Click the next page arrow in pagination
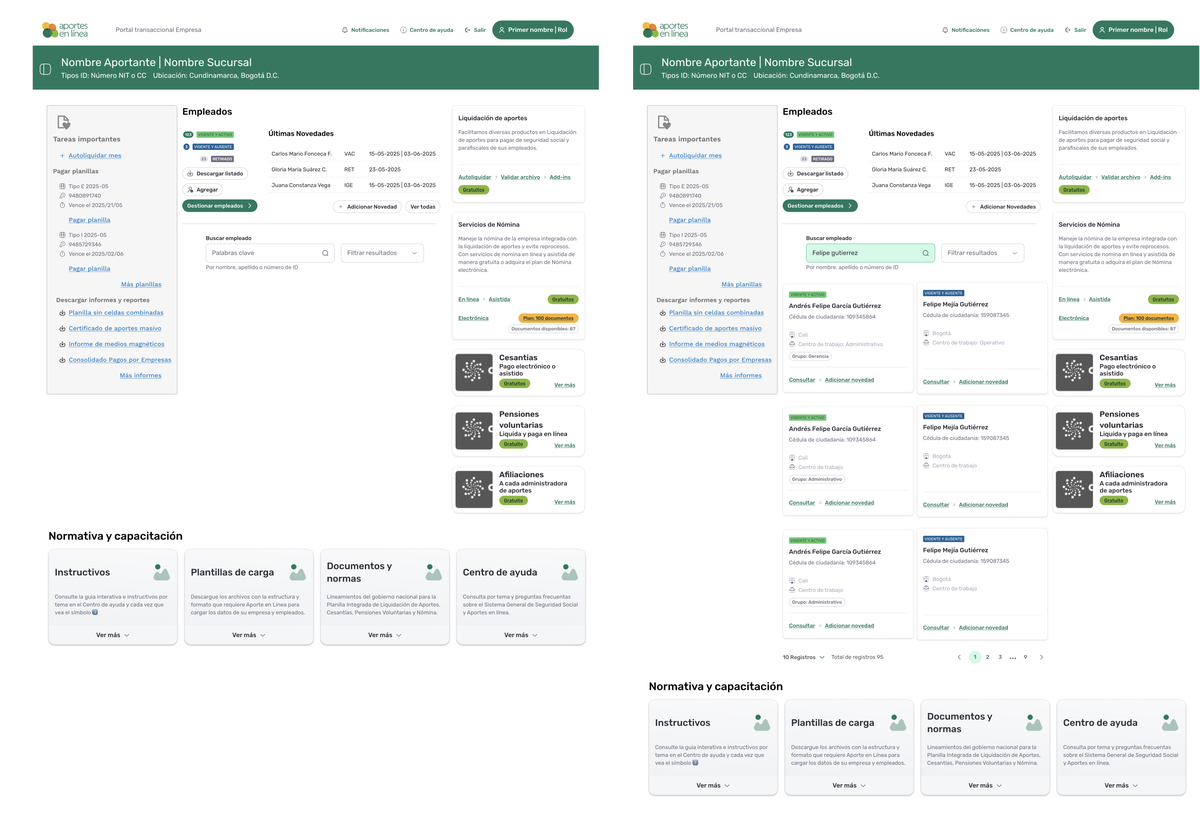1200x813 pixels. (1041, 657)
